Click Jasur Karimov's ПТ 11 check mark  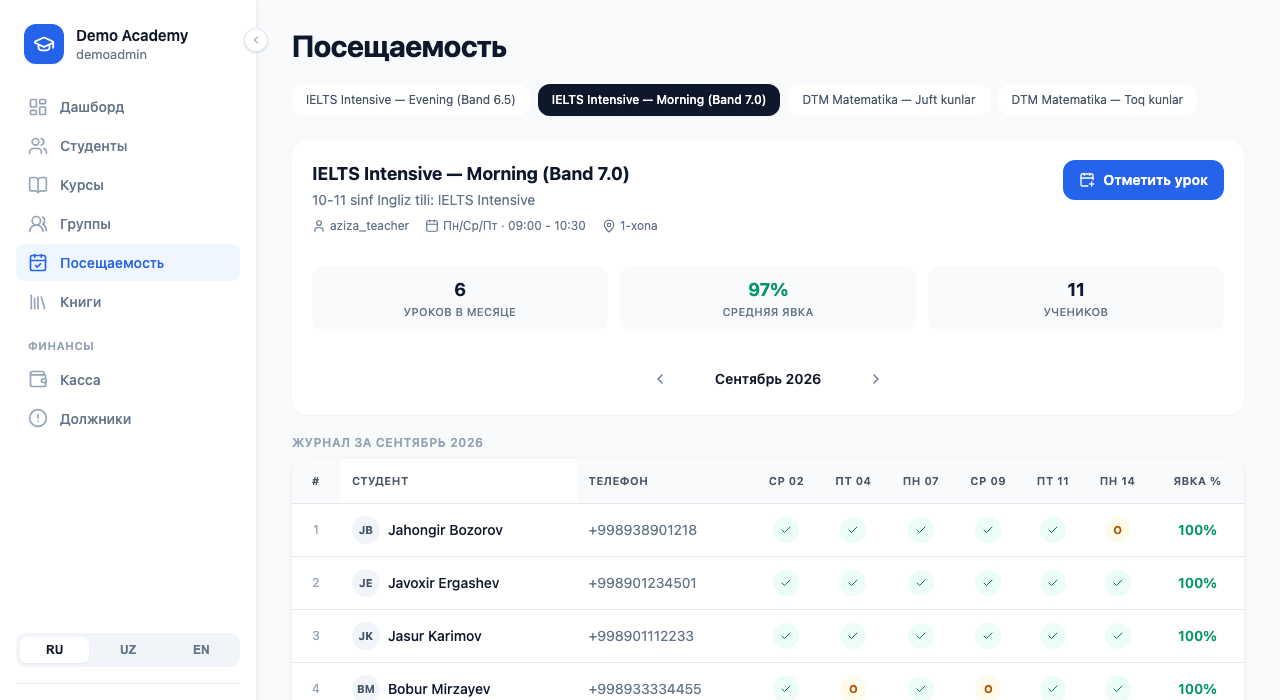coord(1053,636)
